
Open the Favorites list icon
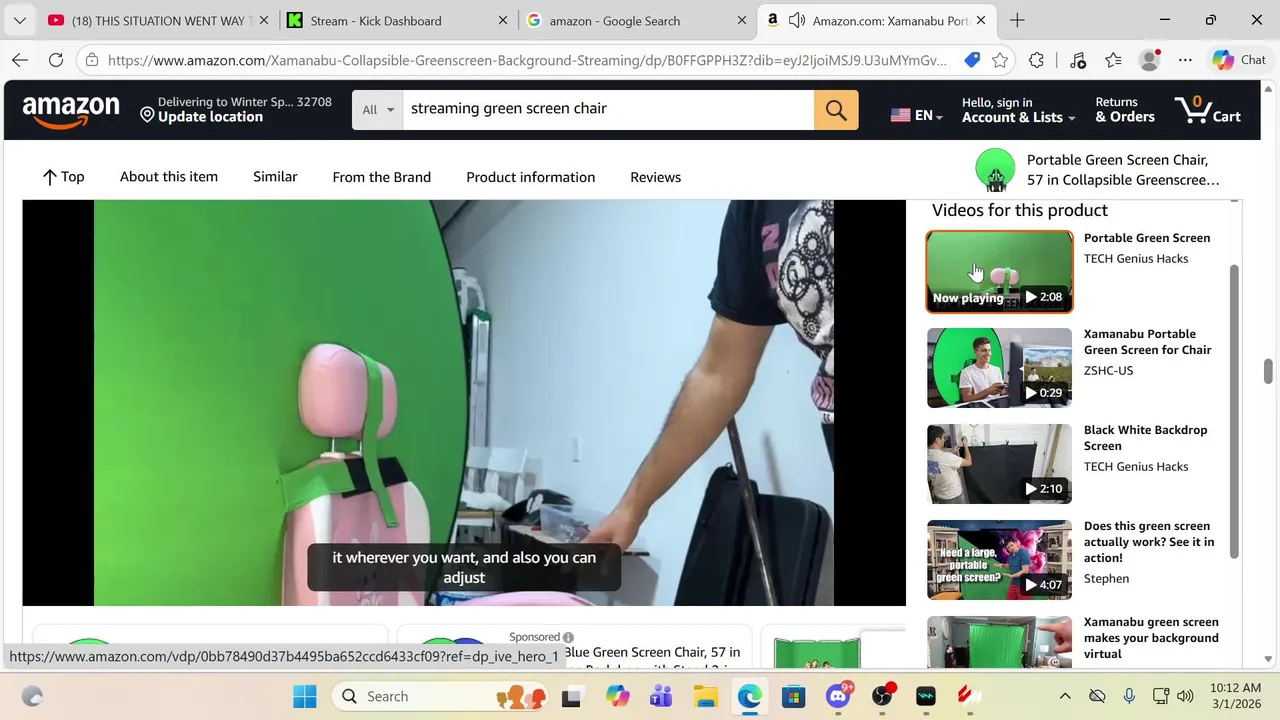coord(1113,60)
